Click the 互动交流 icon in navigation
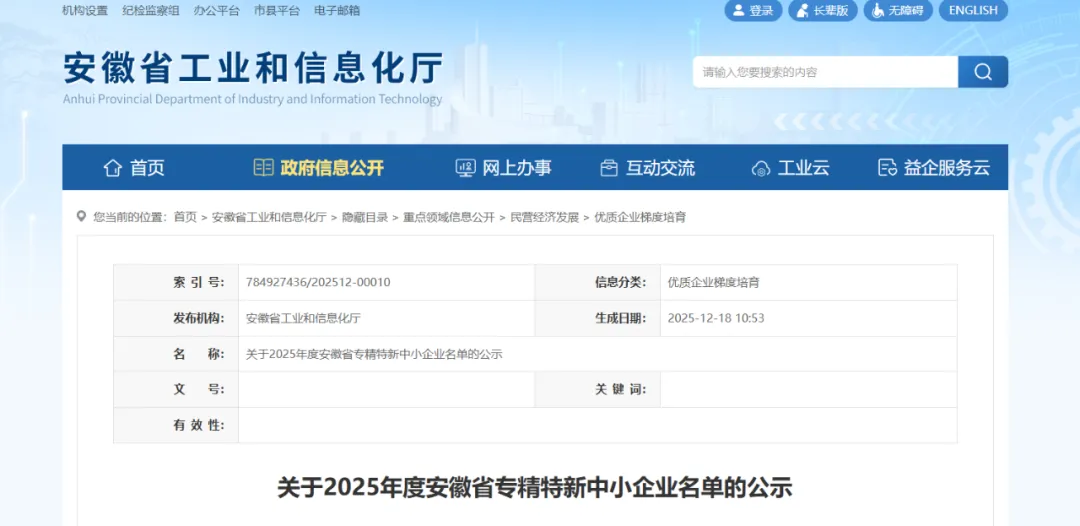 click(x=609, y=168)
